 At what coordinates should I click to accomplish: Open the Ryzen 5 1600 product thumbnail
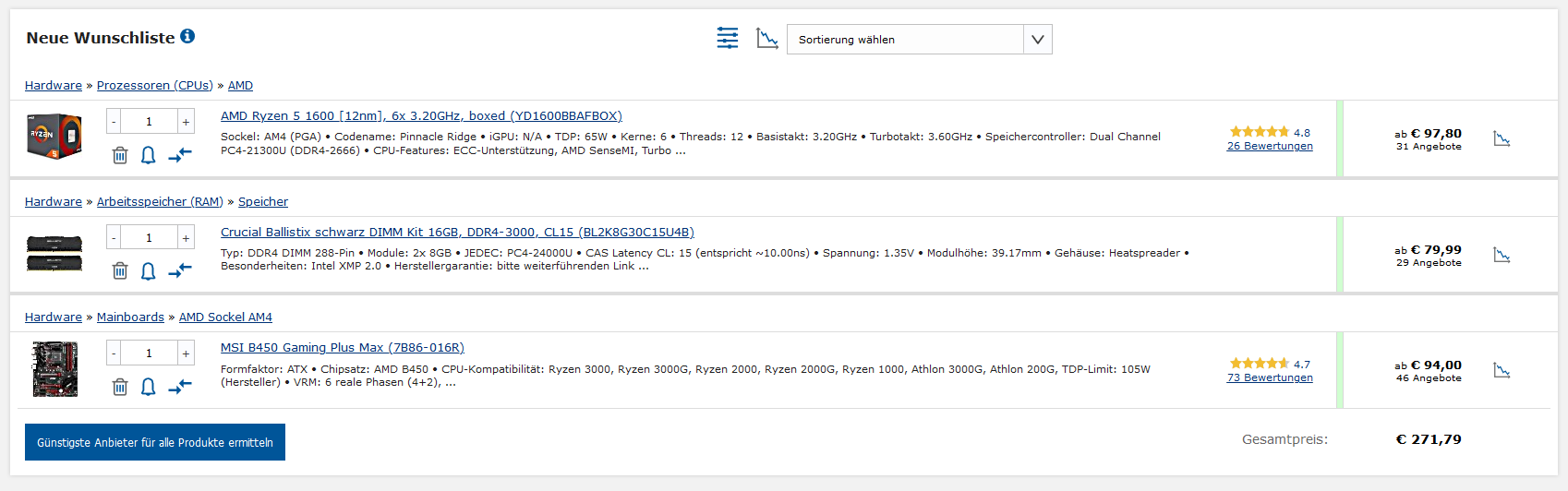[x=54, y=137]
